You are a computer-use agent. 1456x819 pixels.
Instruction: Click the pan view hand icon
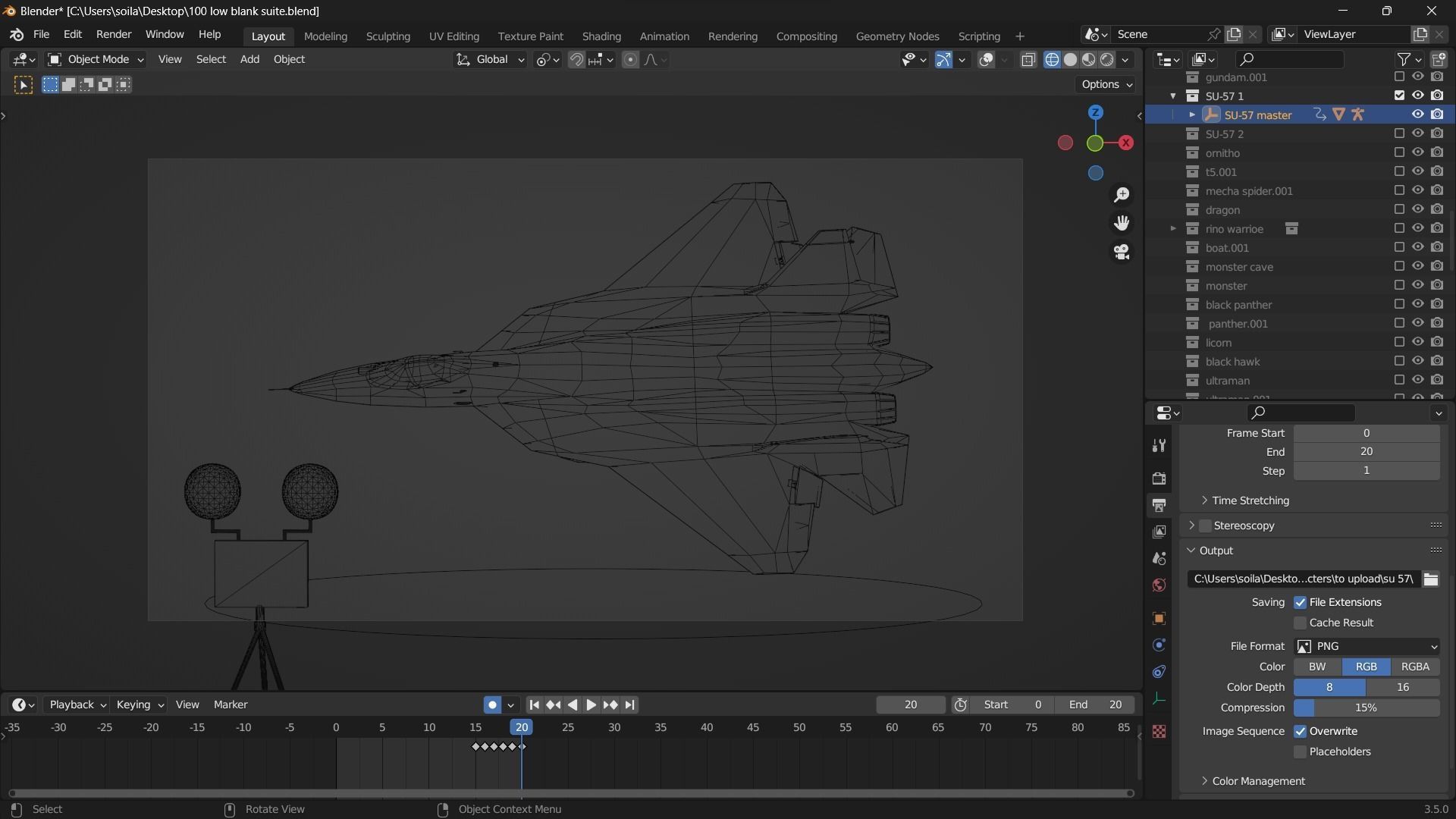point(1122,223)
